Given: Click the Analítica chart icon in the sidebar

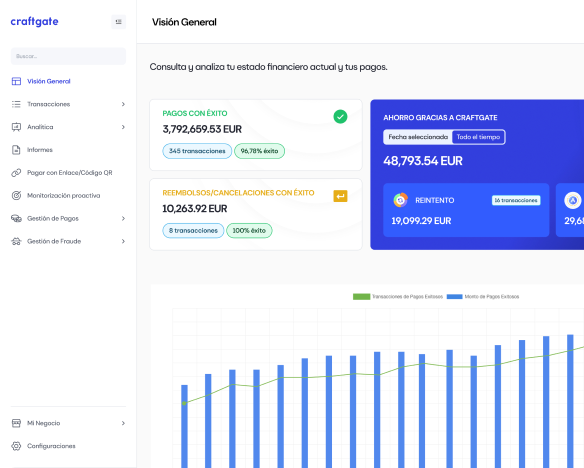Looking at the screenshot, I should [16, 127].
